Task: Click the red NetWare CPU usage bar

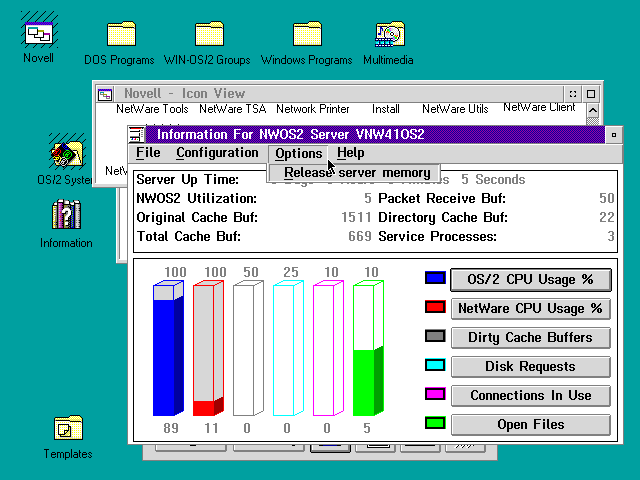Action: click(208, 348)
